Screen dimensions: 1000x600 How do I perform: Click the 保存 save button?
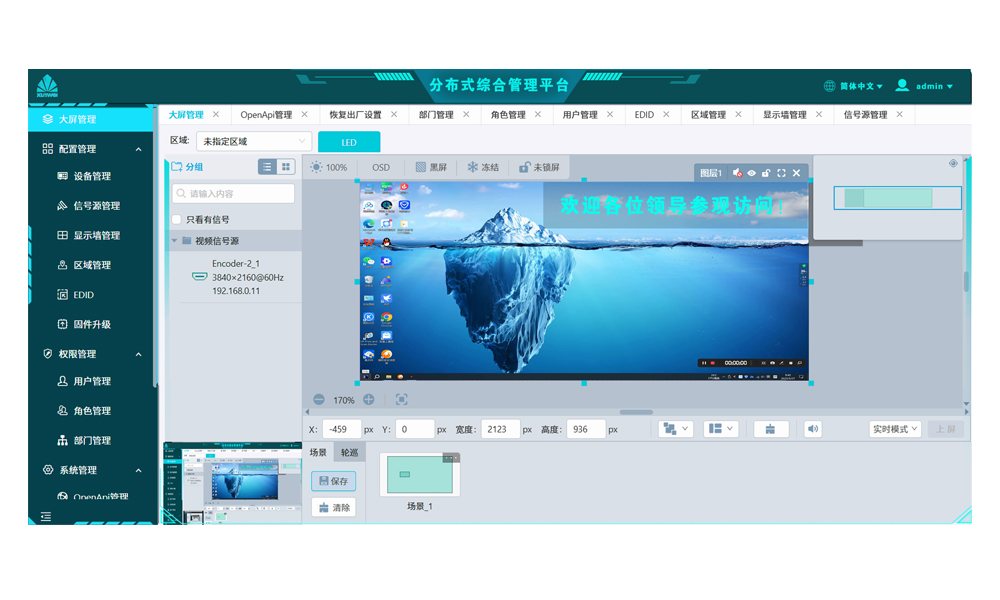tap(333, 481)
